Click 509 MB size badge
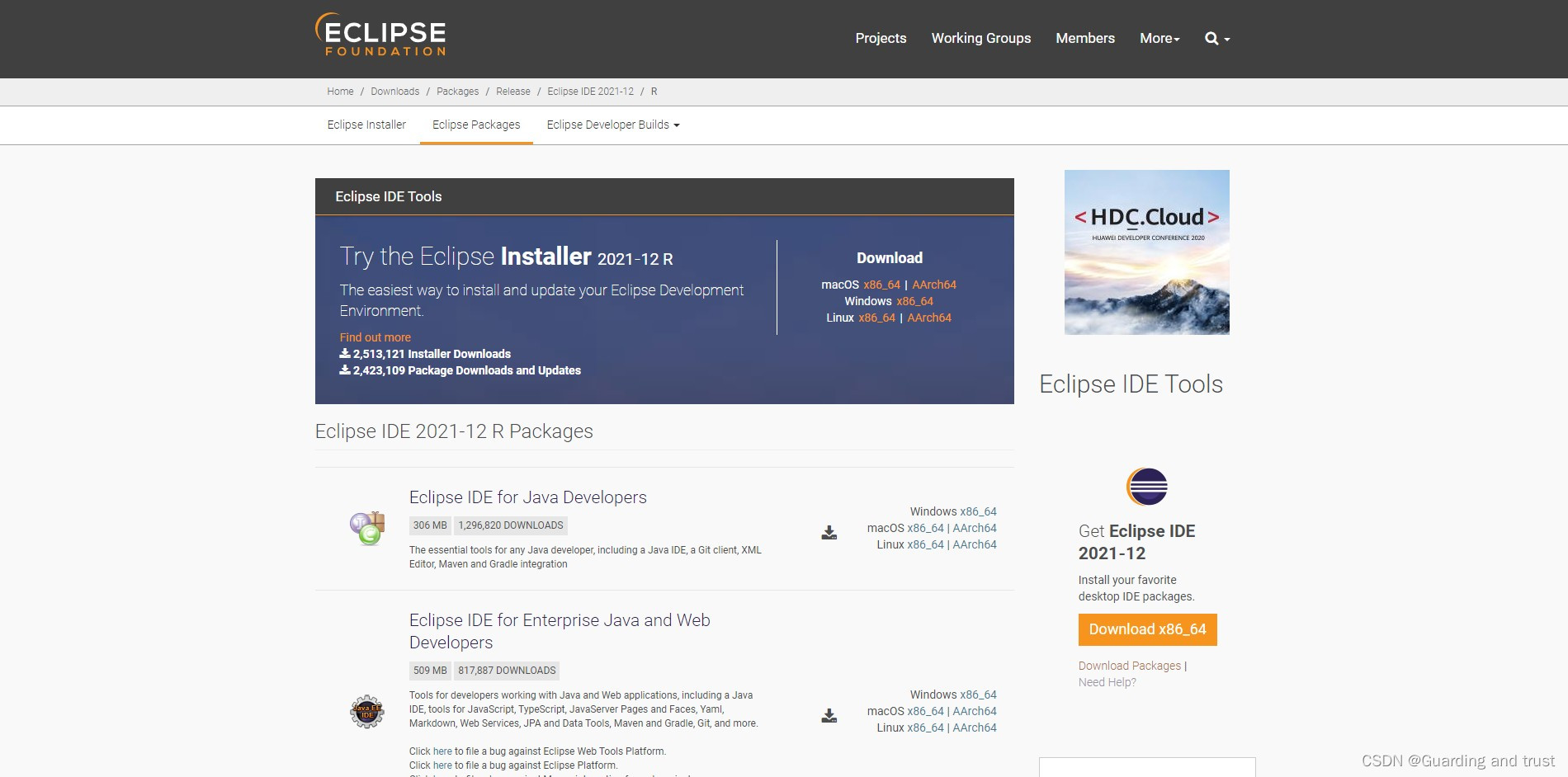This screenshot has height=777, width=1568. (x=430, y=671)
